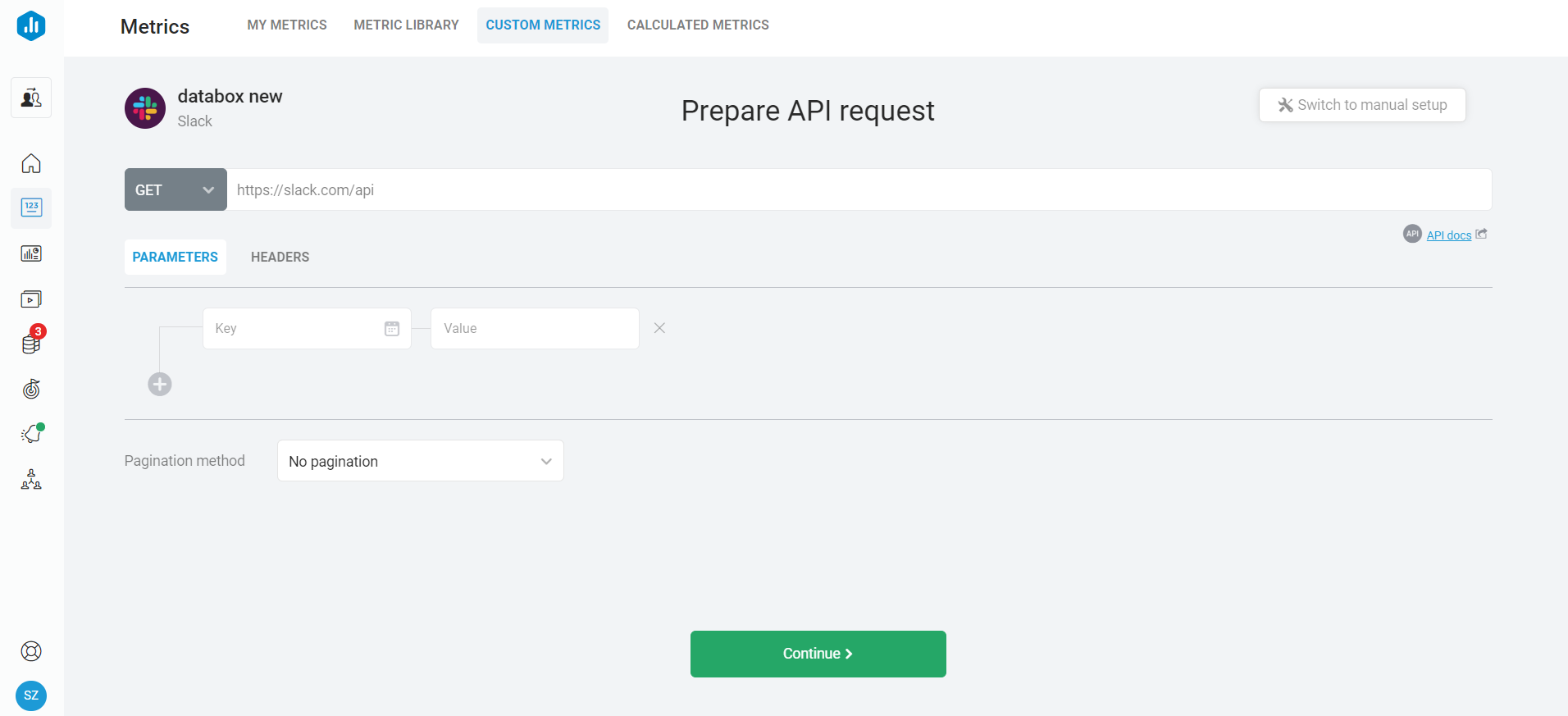The height and width of the screenshot is (716, 1568).
Task: Open the data sources icon with badge
Action: pyautogui.click(x=31, y=344)
